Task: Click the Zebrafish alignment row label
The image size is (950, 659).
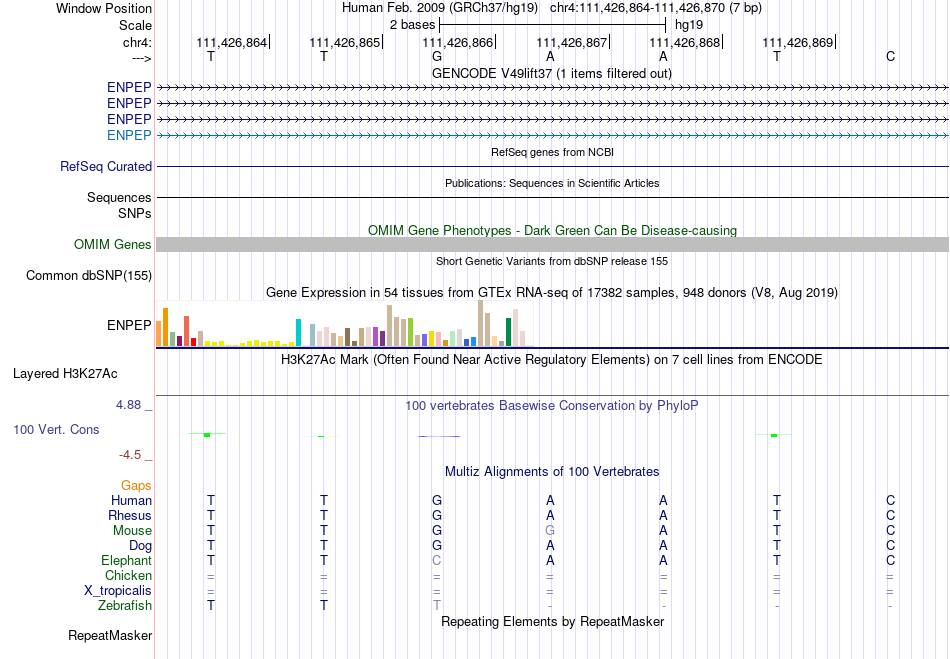Action: point(125,605)
